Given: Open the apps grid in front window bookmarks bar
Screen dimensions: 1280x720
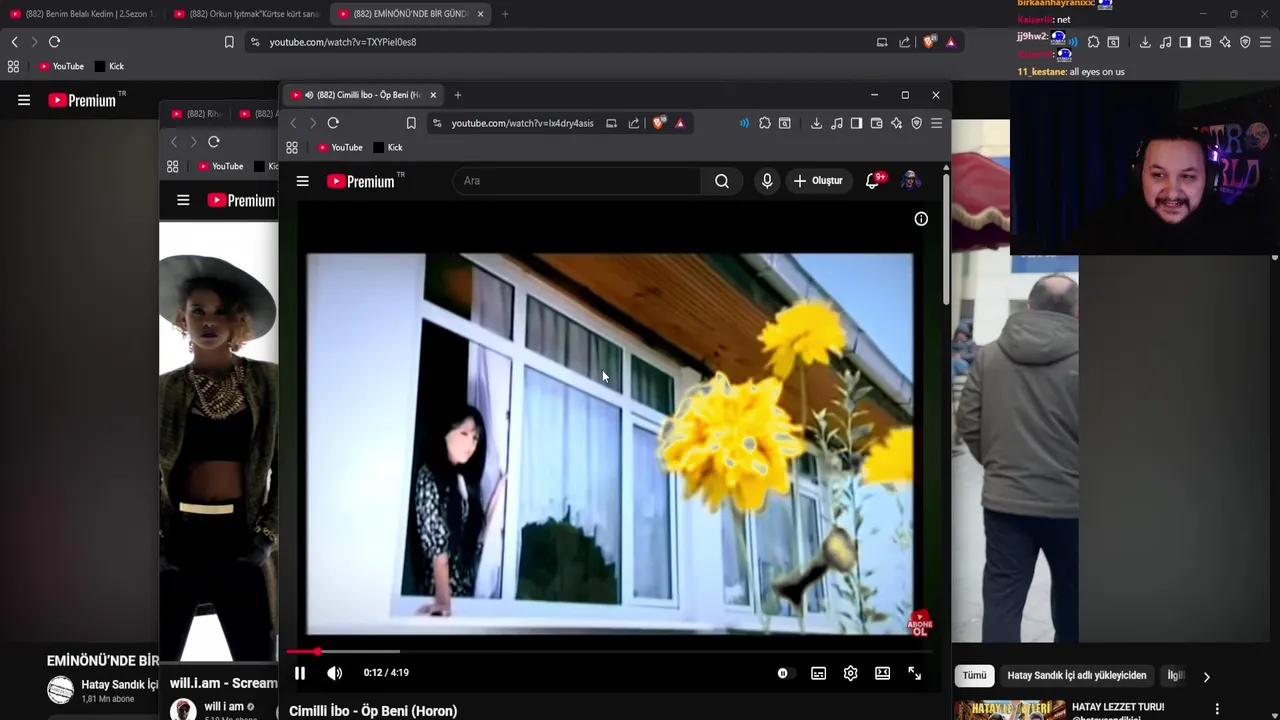Looking at the screenshot, I should [x=292, y=147].
